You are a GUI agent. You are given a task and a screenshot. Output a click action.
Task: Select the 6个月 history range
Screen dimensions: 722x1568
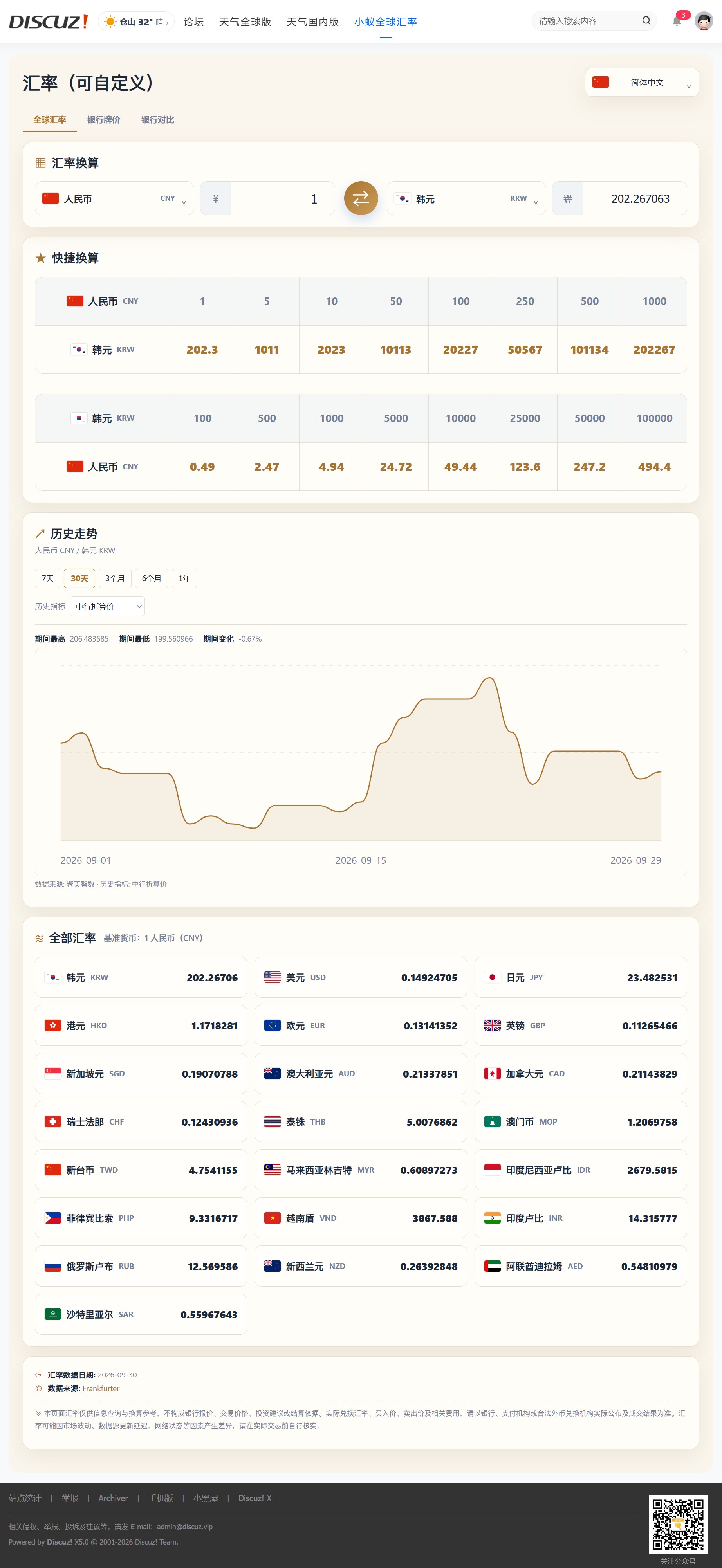[152, 578]
